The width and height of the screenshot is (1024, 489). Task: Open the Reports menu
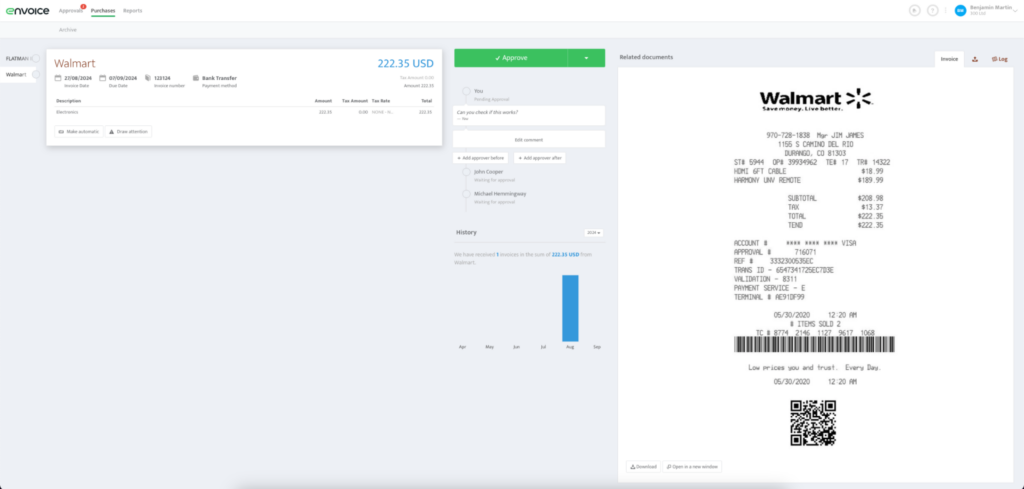(x=133, y=10)
